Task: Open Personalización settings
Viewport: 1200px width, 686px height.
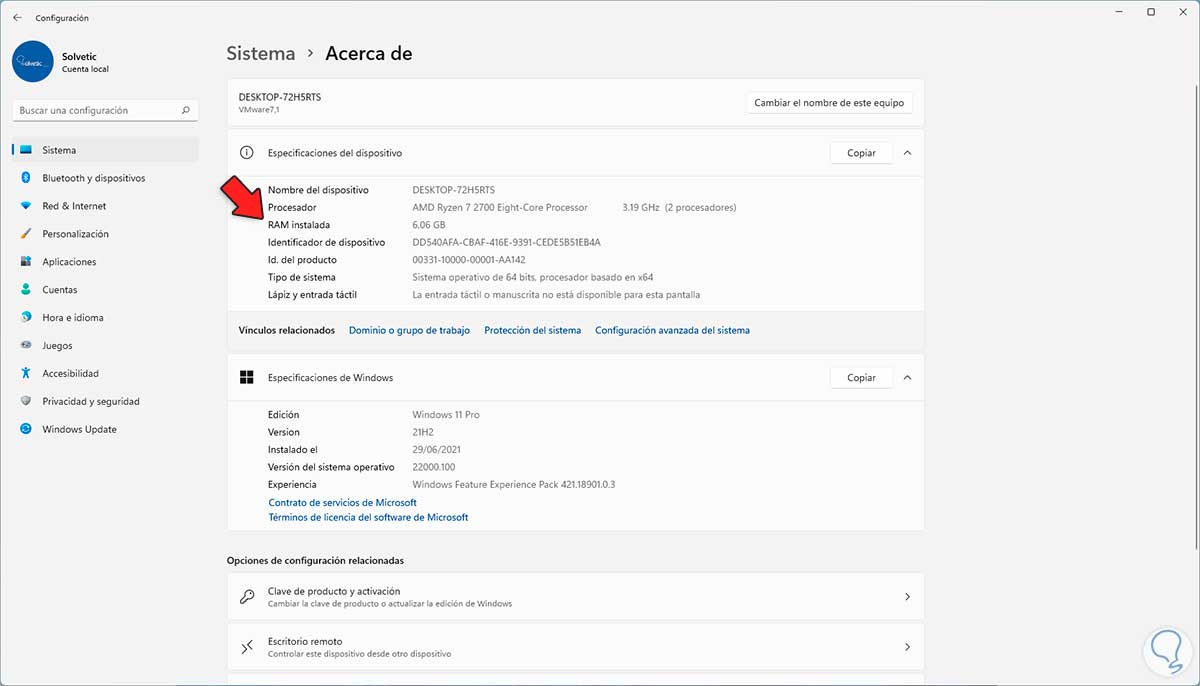Action: 105,234
